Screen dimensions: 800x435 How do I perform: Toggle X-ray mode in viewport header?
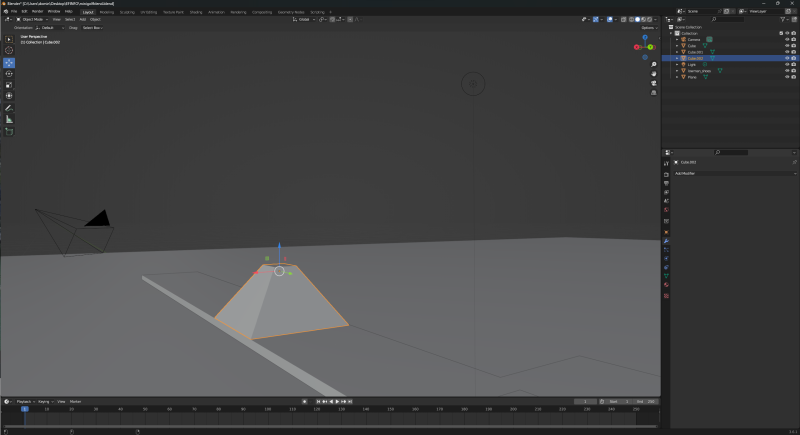pyautogui.click(x=623, y=19)
